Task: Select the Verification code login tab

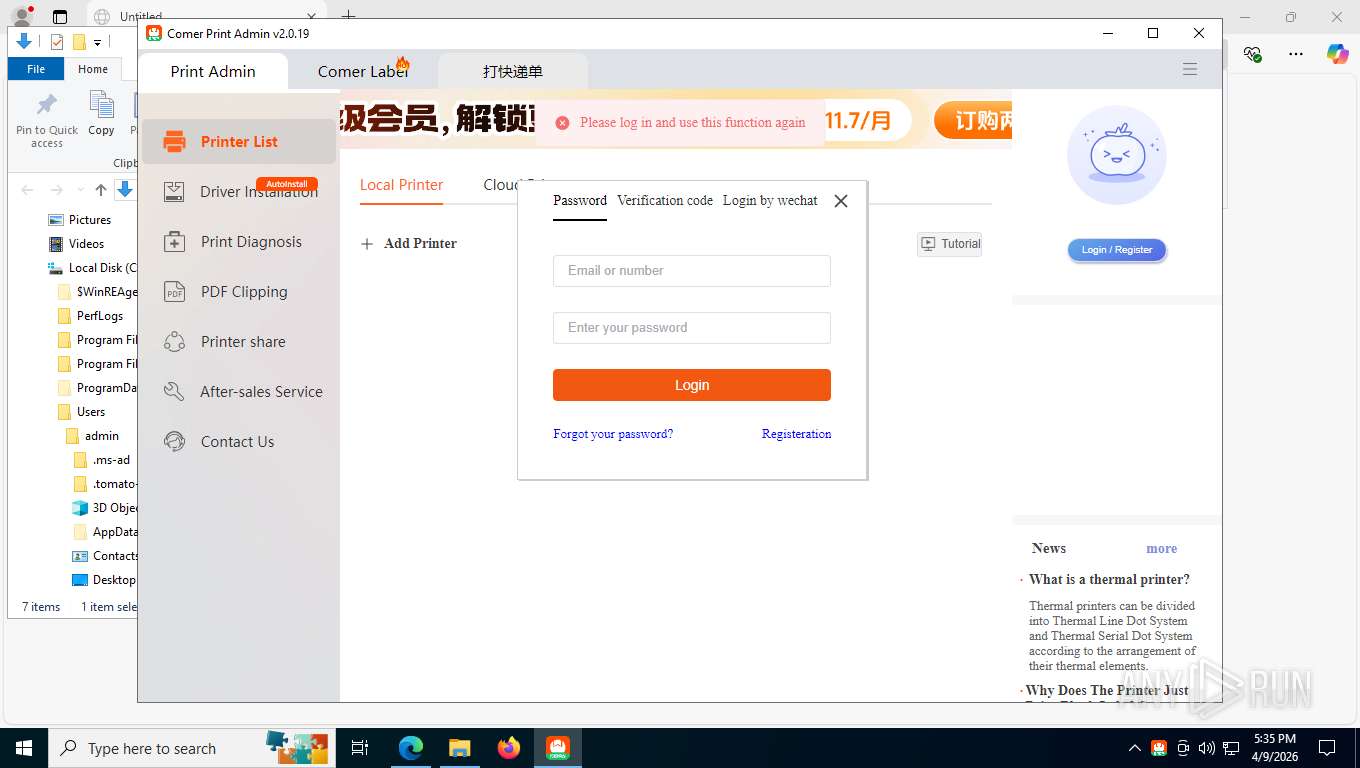Action: [665, 201]
